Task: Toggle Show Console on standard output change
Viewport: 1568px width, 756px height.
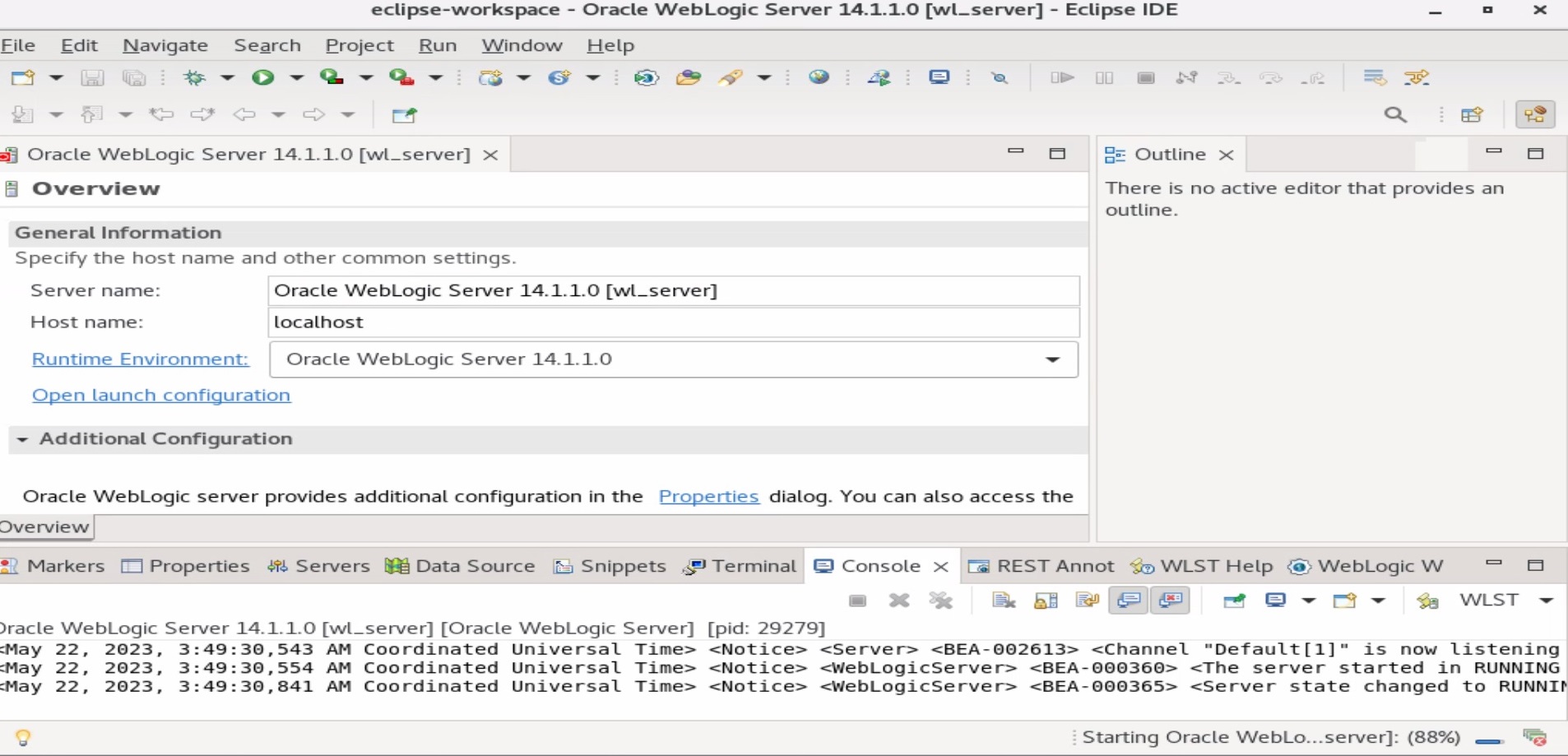Action: point(1129,601)
